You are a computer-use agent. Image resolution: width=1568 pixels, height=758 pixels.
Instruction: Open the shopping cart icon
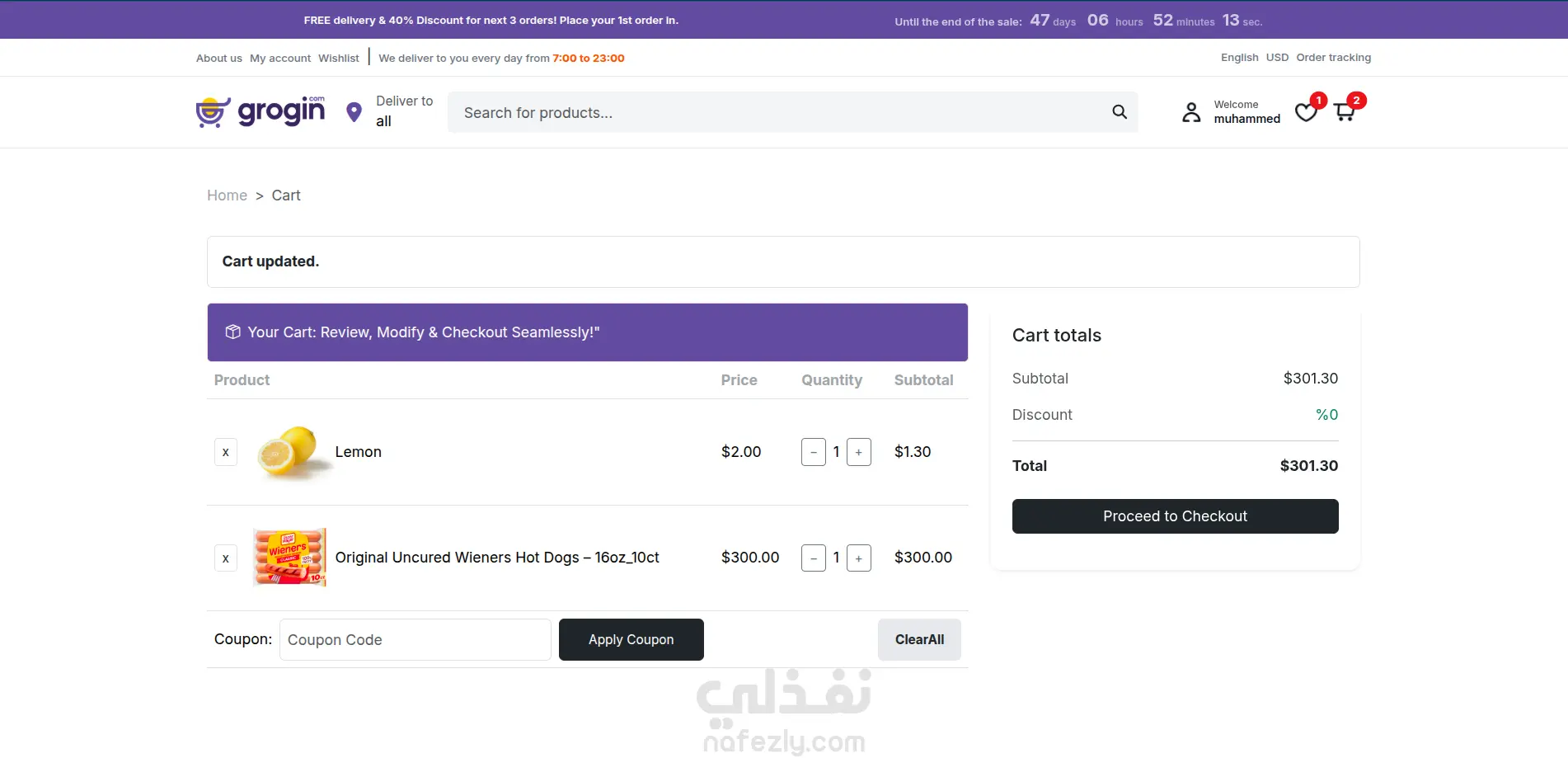(1345, 112)
